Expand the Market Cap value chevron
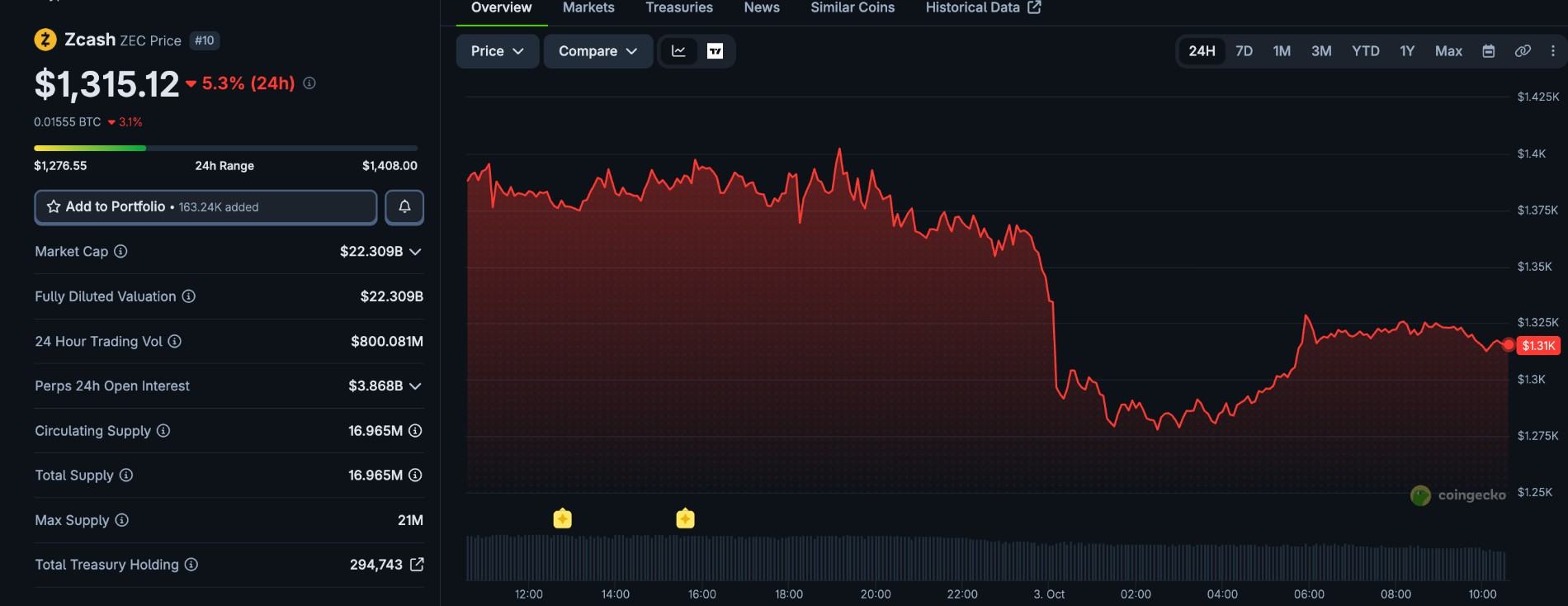The width and height of the screenshot is (1568, 606). [415, 252]
